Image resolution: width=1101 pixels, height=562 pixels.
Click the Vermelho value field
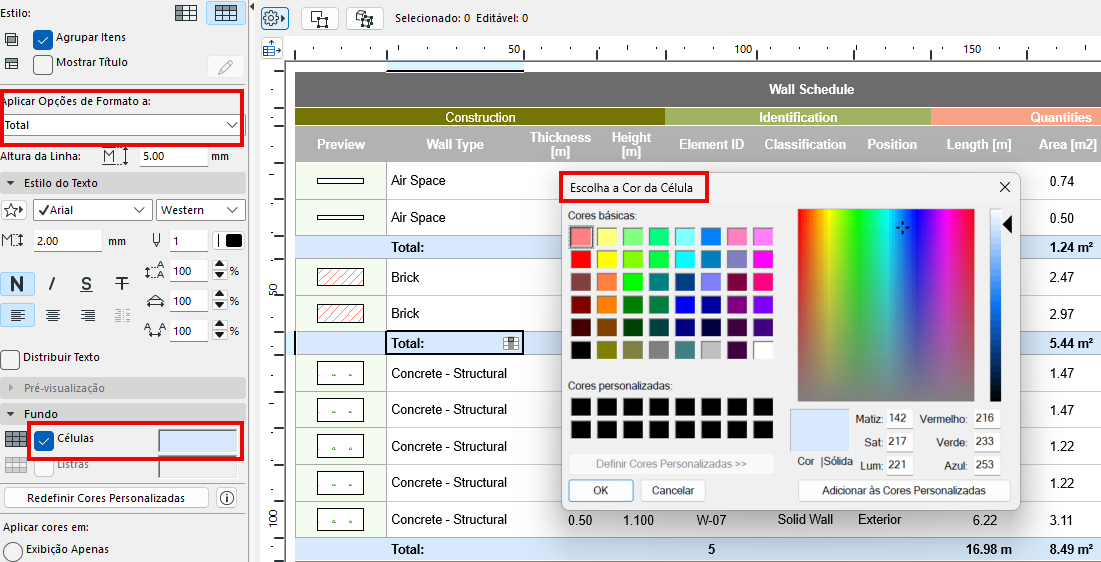coord(987,418)
